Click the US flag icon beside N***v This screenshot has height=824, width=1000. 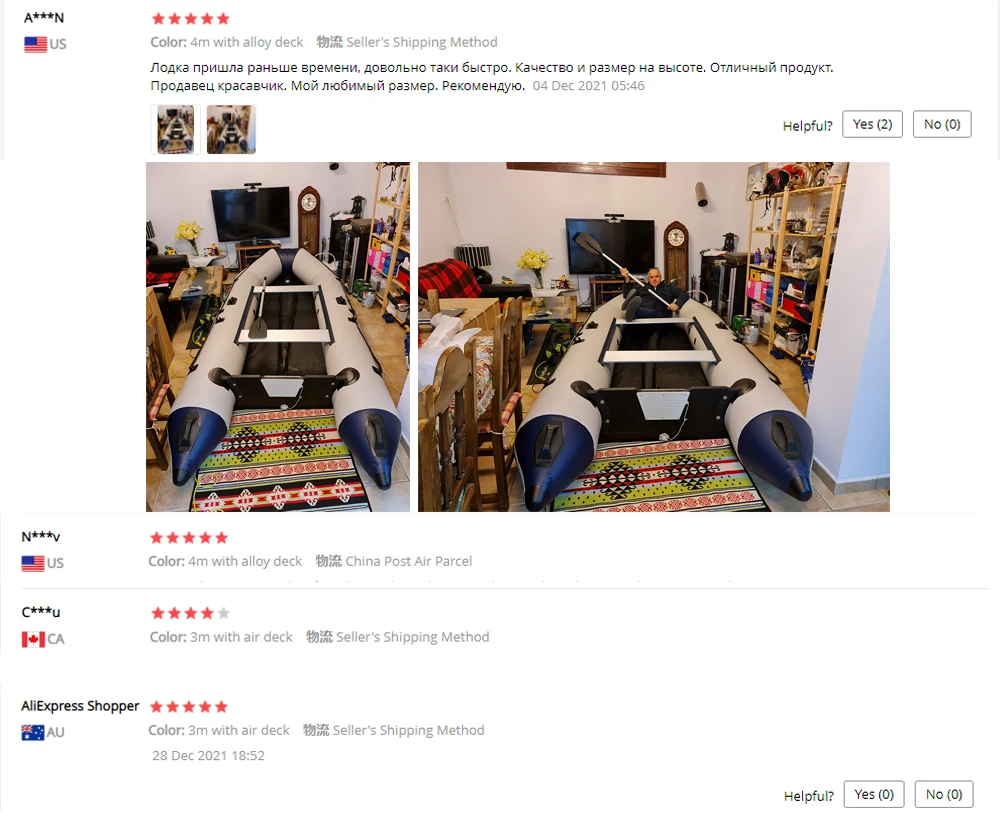click(33, 563)
